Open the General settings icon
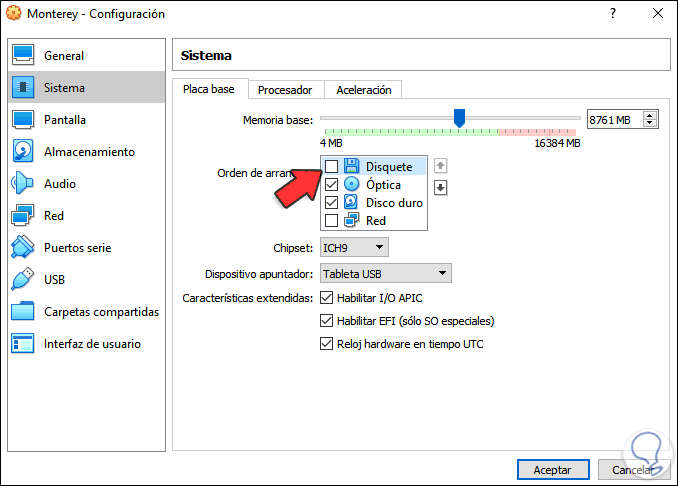678x486 pixels. 23,56
